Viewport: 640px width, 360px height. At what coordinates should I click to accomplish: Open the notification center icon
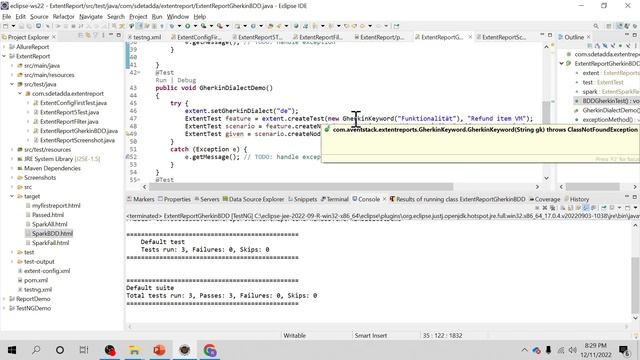(624, 350)
